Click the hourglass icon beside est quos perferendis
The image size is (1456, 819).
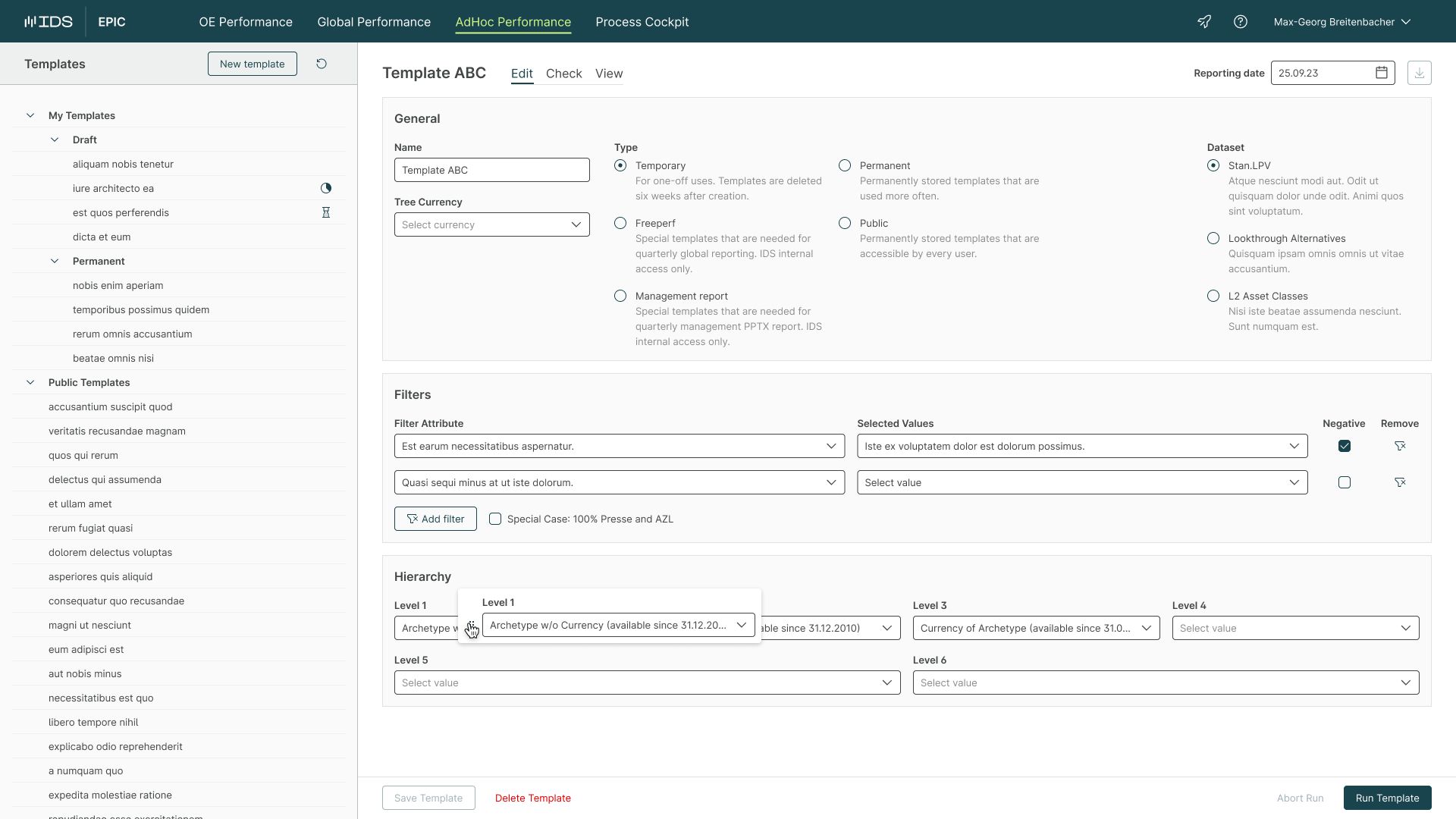[326, 212]
